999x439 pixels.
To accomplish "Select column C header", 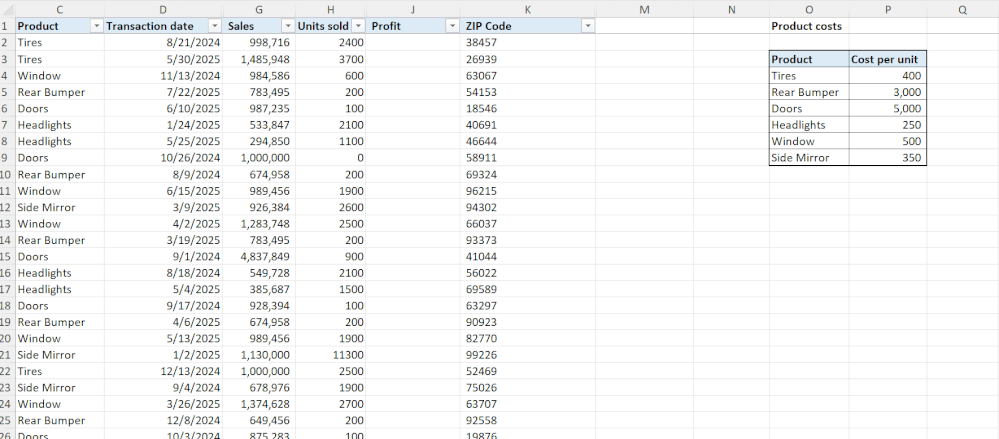I will click(x=59, y=9).
